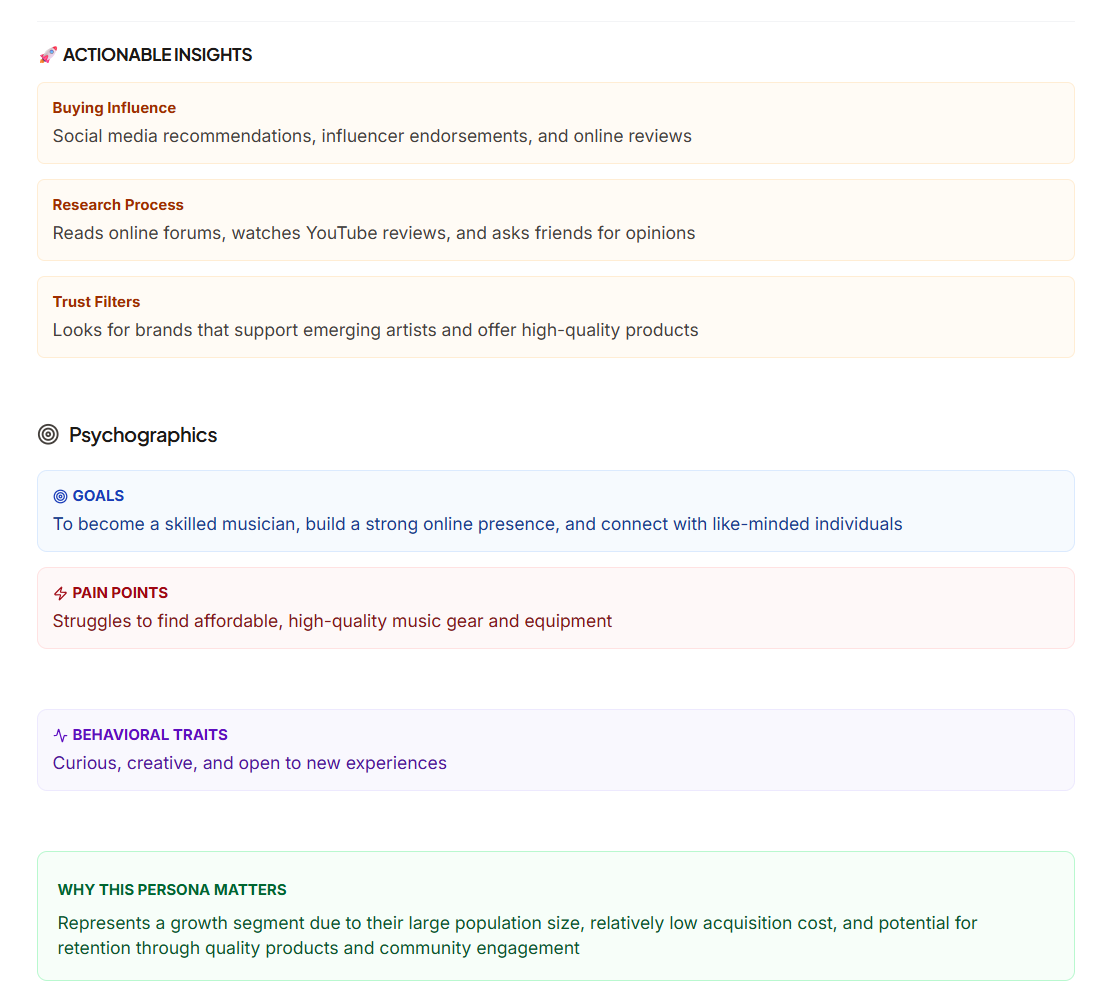Viewport: 1099px width, 984px height.
Task: Collapse the Research Process card
Action: 556,219
